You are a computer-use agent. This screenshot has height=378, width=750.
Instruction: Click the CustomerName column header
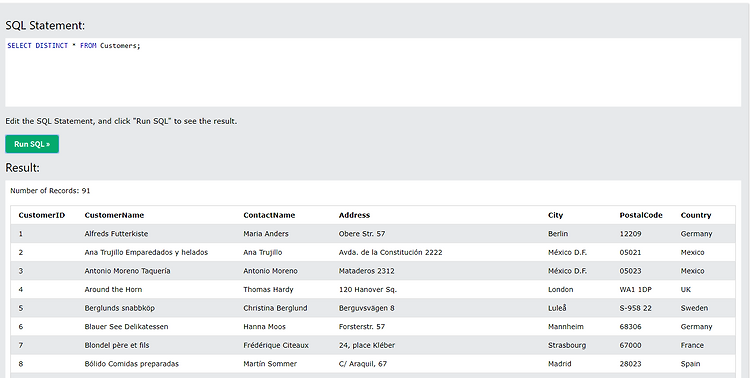click(114, 215)
